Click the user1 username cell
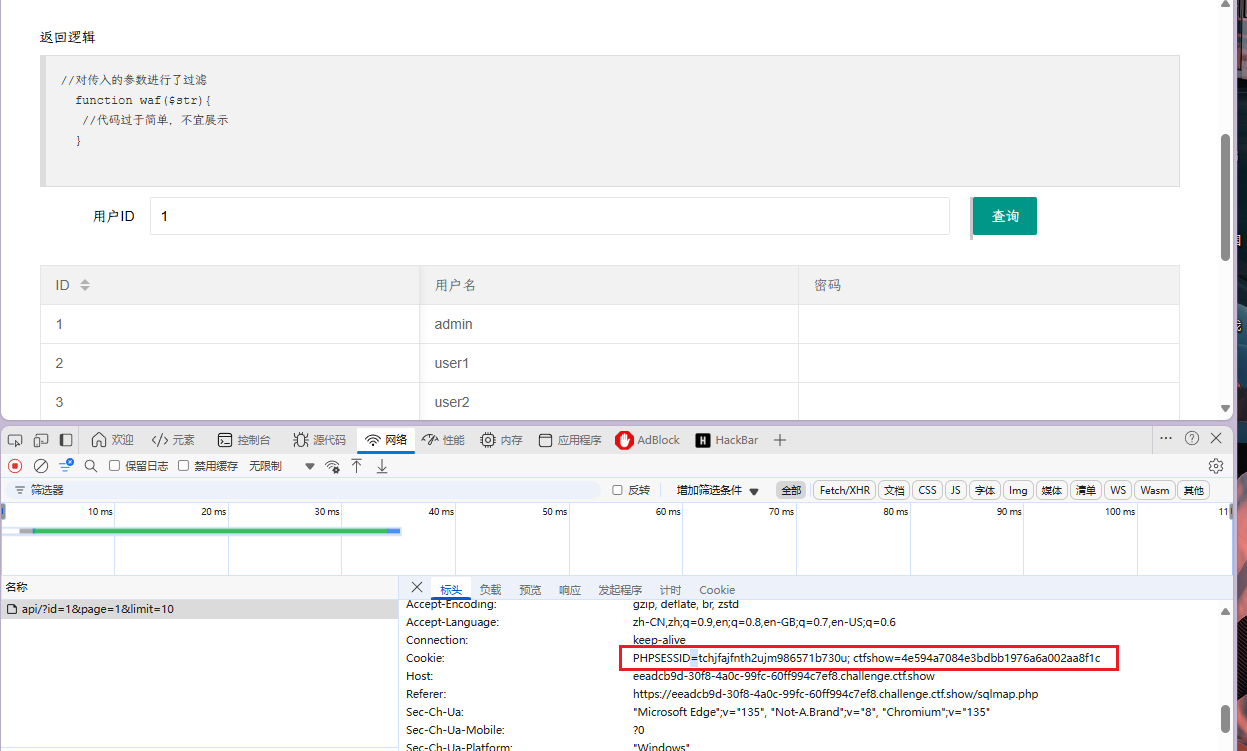This screenshot has height=751, width=1247. pyautogui.click(x=609, y=363)
